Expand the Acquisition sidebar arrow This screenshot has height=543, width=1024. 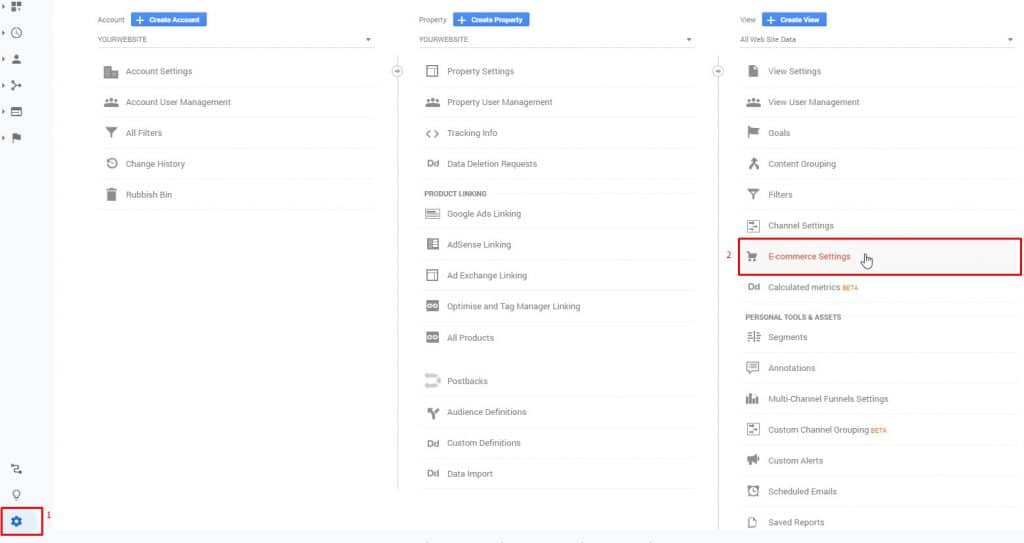[3, 85]
